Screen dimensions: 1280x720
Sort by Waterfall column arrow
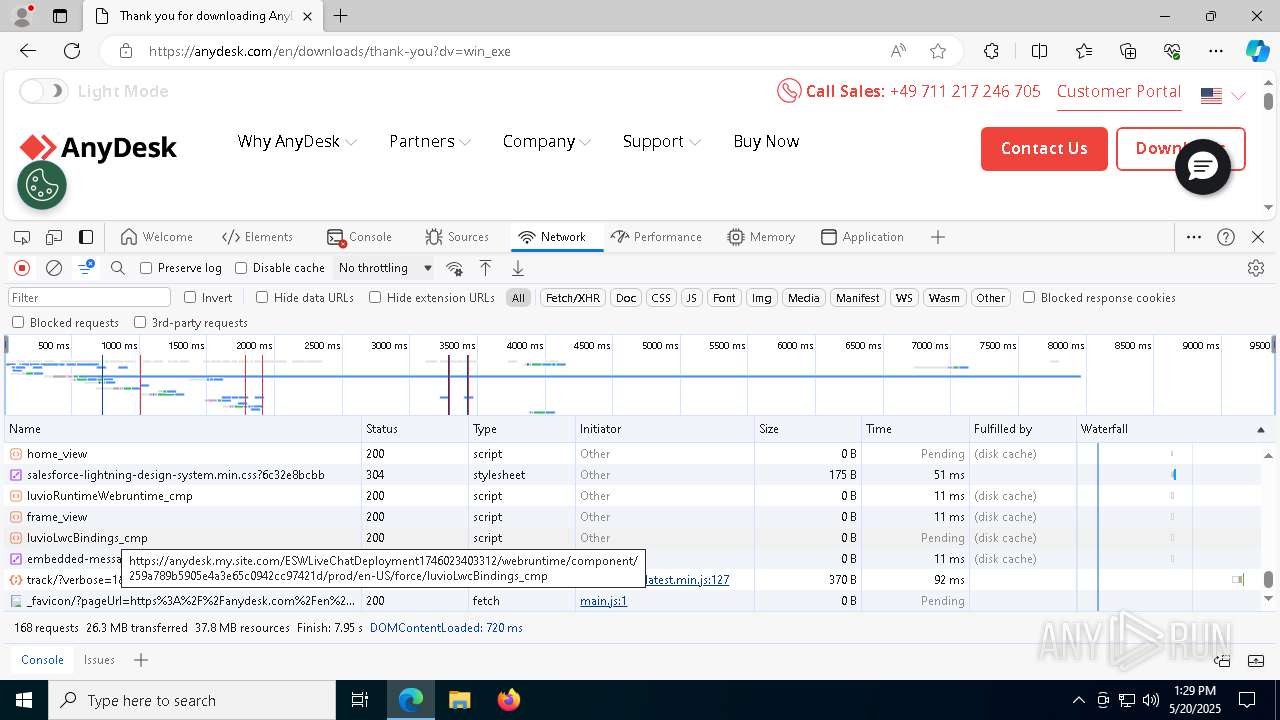point(1260,429)
